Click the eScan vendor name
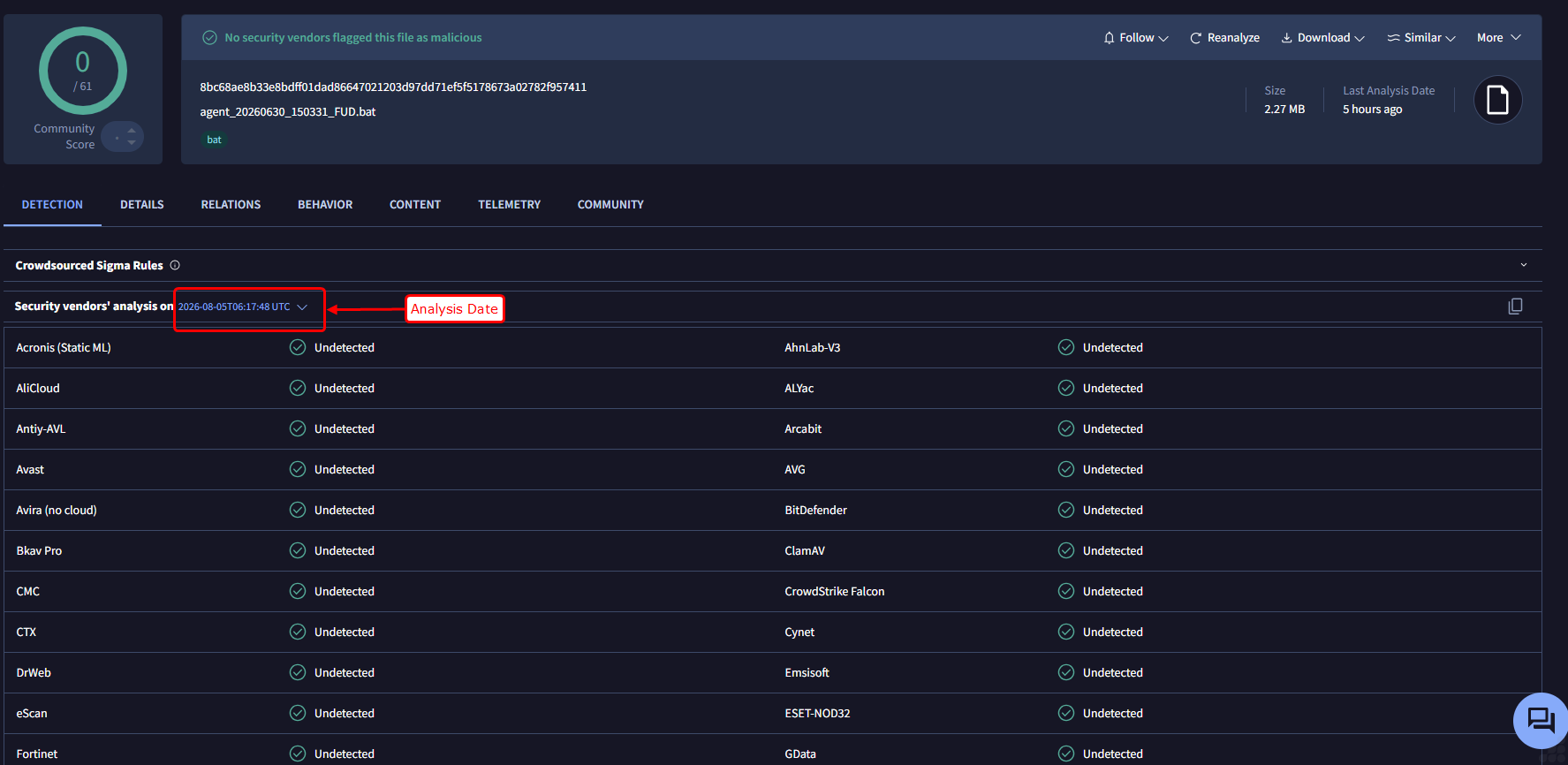Screen dimensions: 1568x765 (32, 713)
